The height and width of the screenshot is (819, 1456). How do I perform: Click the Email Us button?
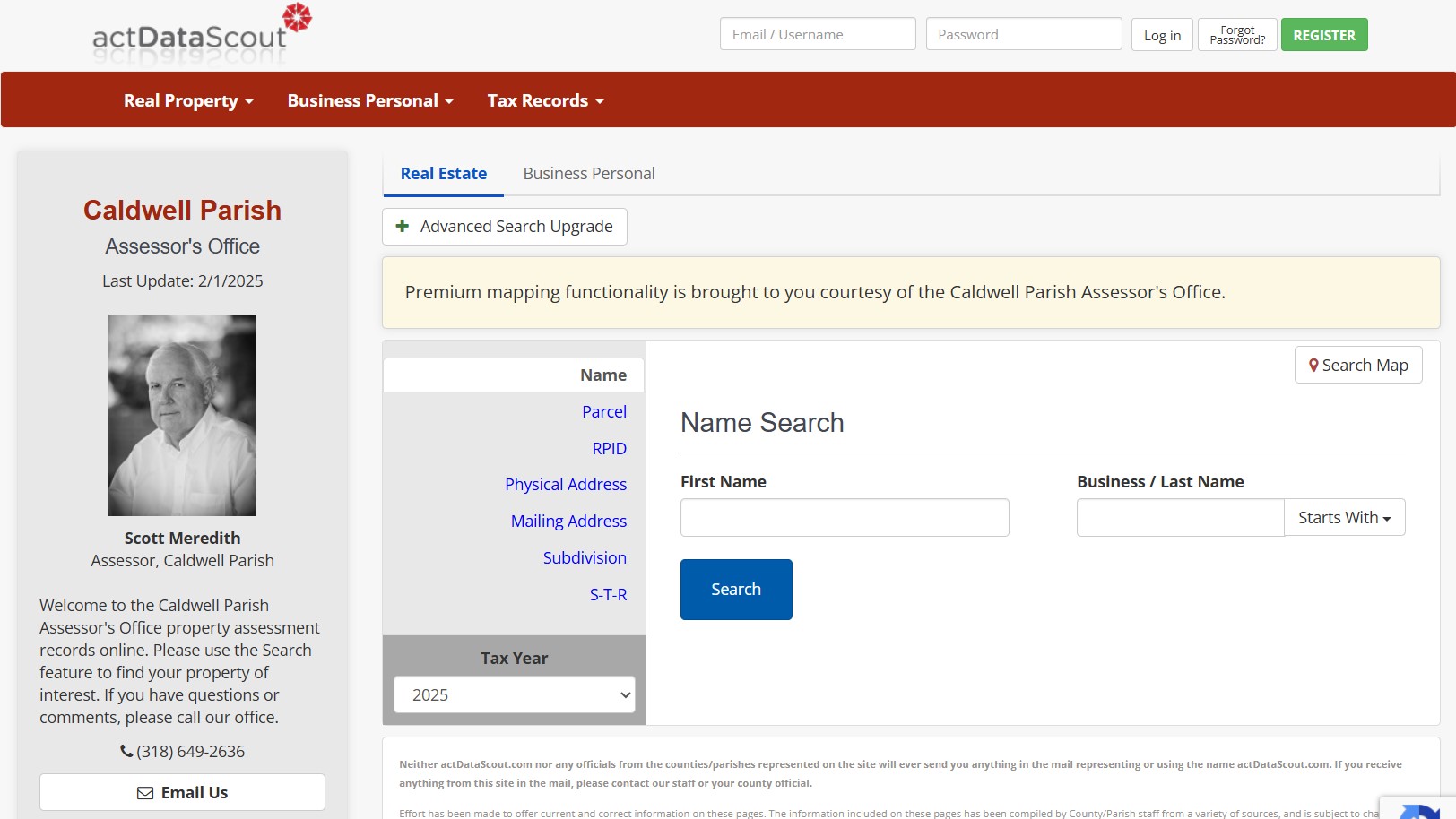(x=182, y=792)
